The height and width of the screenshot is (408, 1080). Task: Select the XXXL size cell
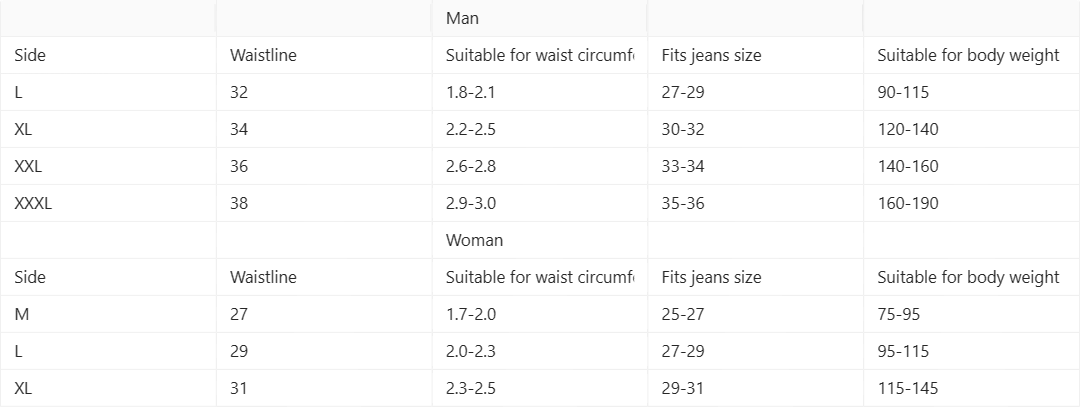tap(33, 203)
